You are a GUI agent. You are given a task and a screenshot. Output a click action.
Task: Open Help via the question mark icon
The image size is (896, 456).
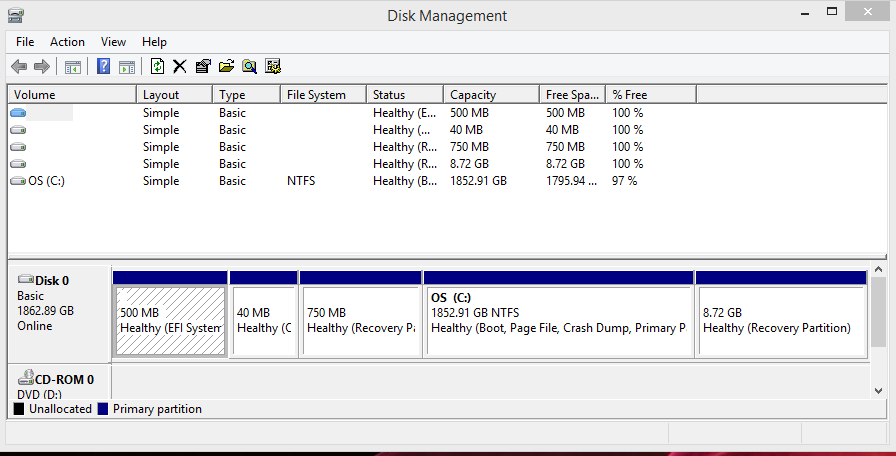pyautogui.click(x=103, y=66)
